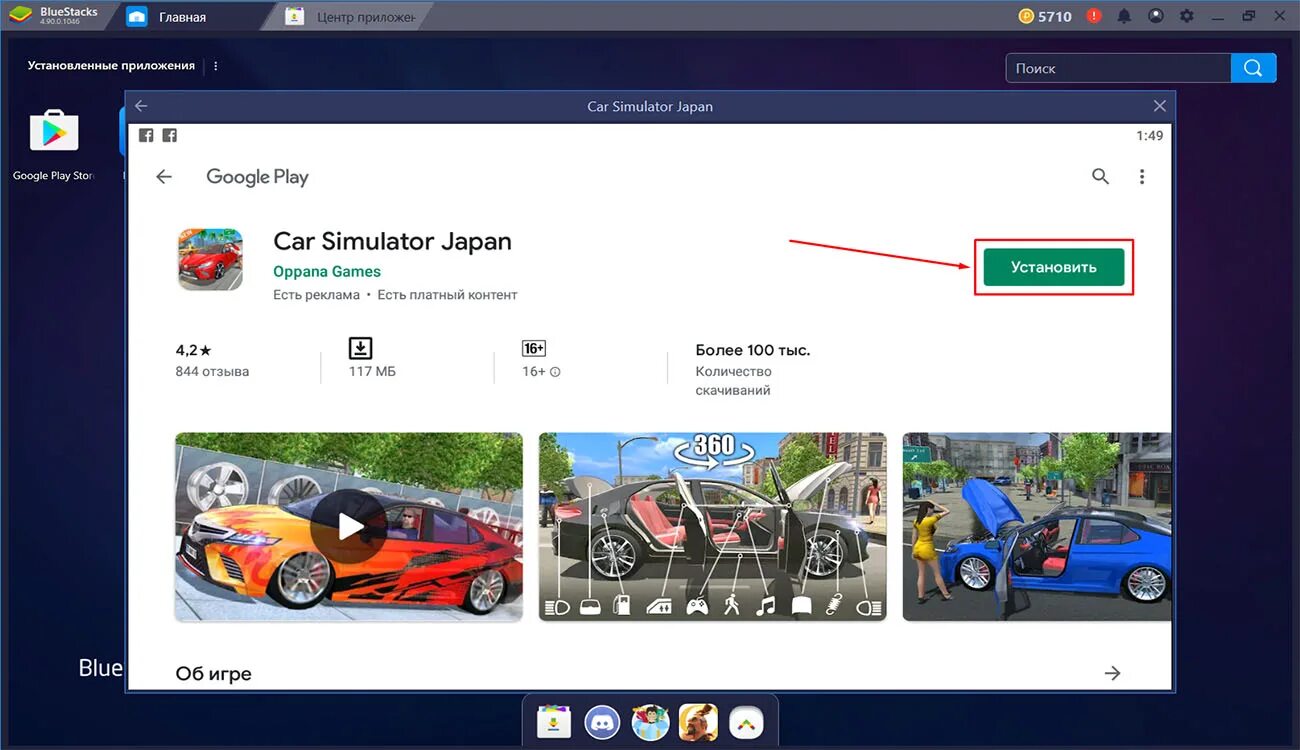Viewport: 1300px width, 750px height.
Task: Click the BlueStacks coins balance 5710
Action: [1045, 16]
